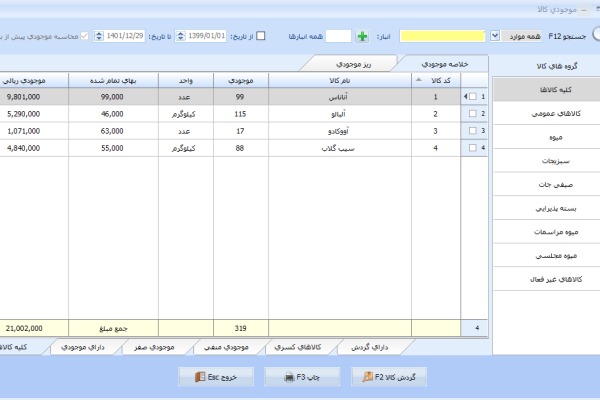Click the خروج Esc exit button
This screenshot has width=600, height=400.
[x=216, y=377]
